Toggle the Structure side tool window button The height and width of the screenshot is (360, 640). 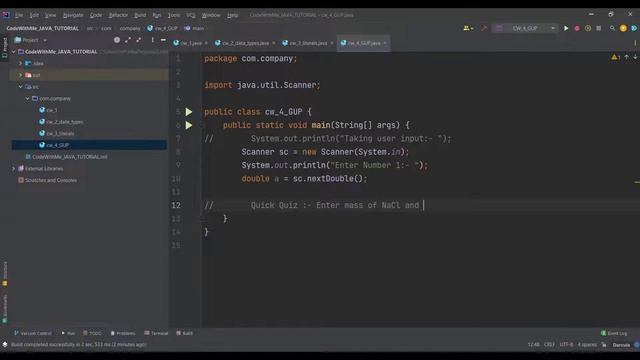pos(5,273)
